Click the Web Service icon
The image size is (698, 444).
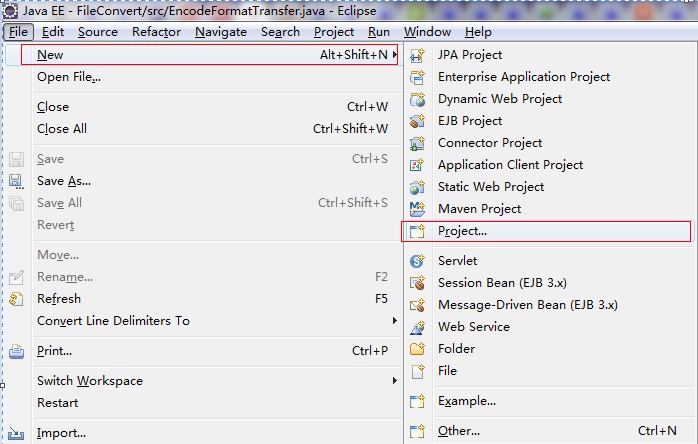point(418,327)
